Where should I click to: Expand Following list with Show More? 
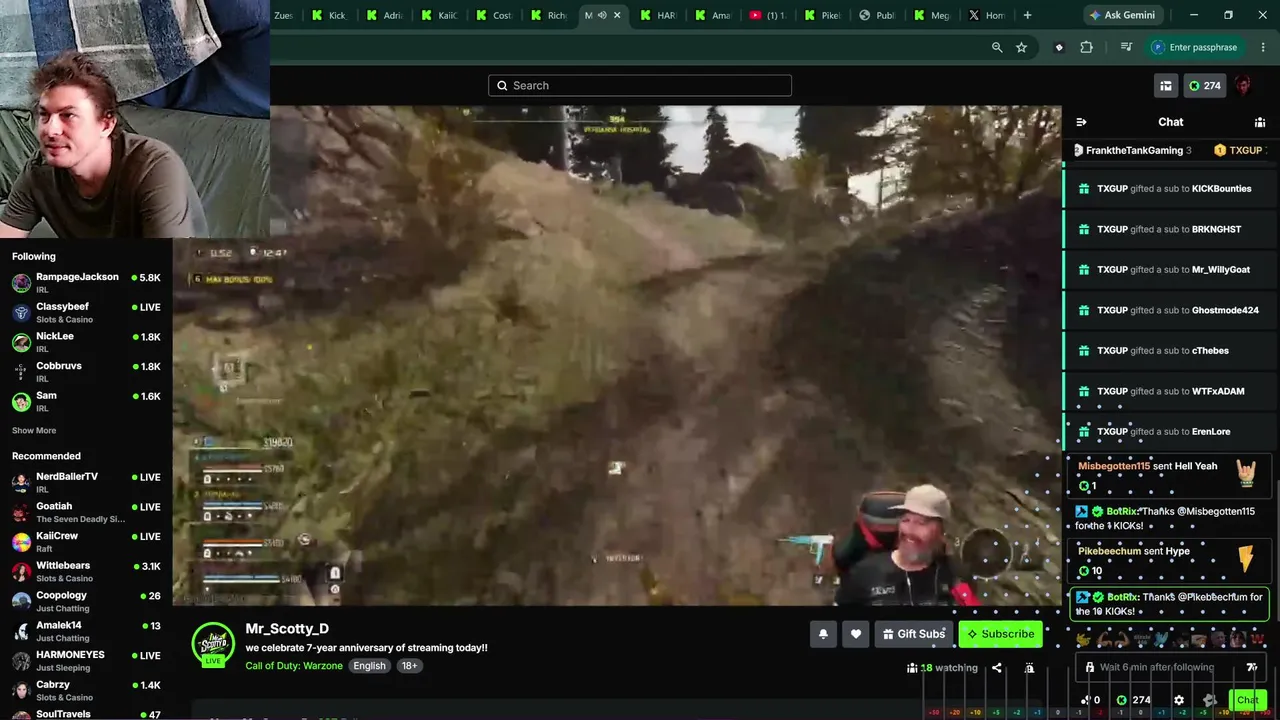click(34, 431)
